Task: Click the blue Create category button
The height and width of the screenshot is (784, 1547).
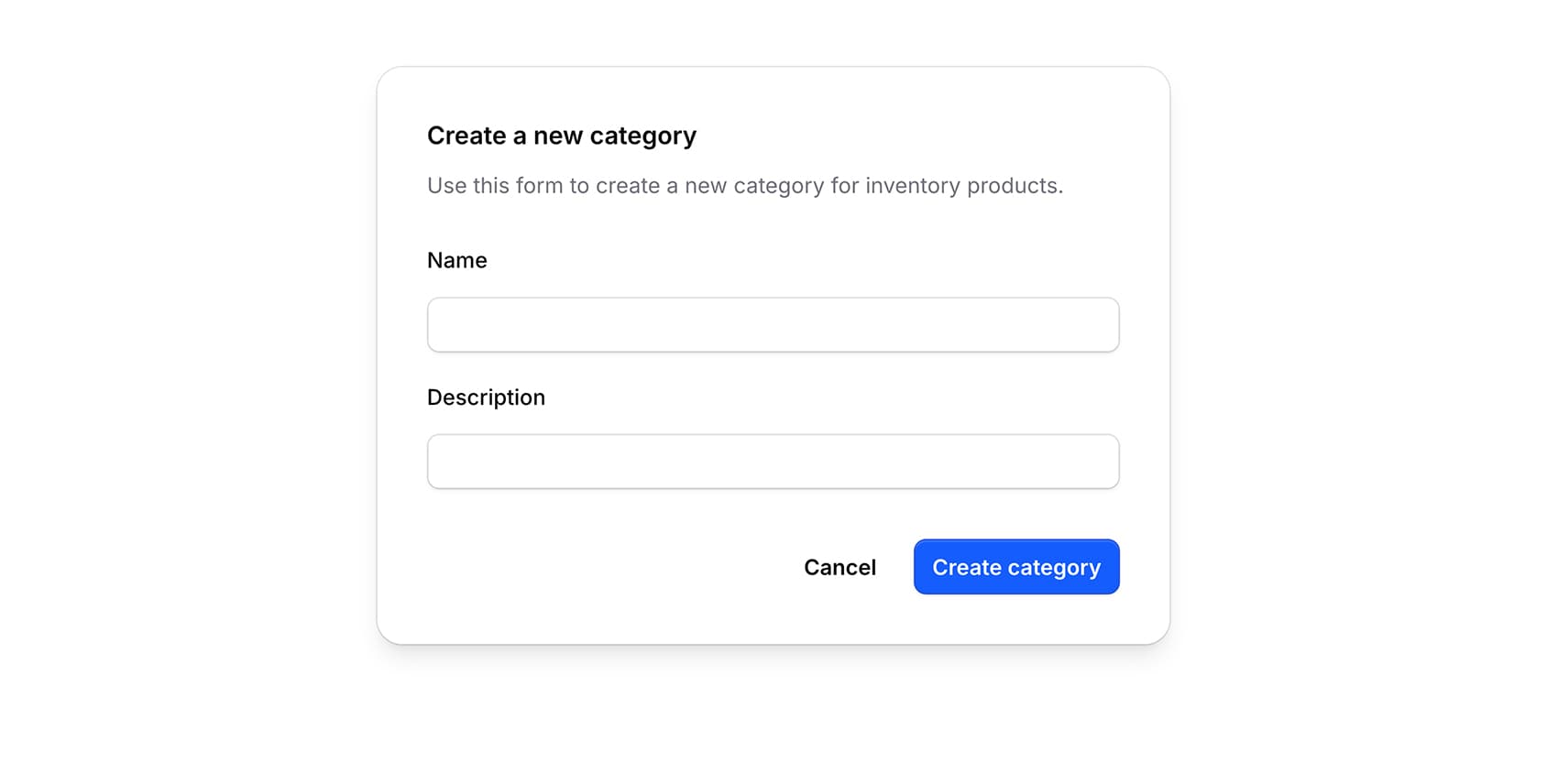Action: coord(1015,567)
